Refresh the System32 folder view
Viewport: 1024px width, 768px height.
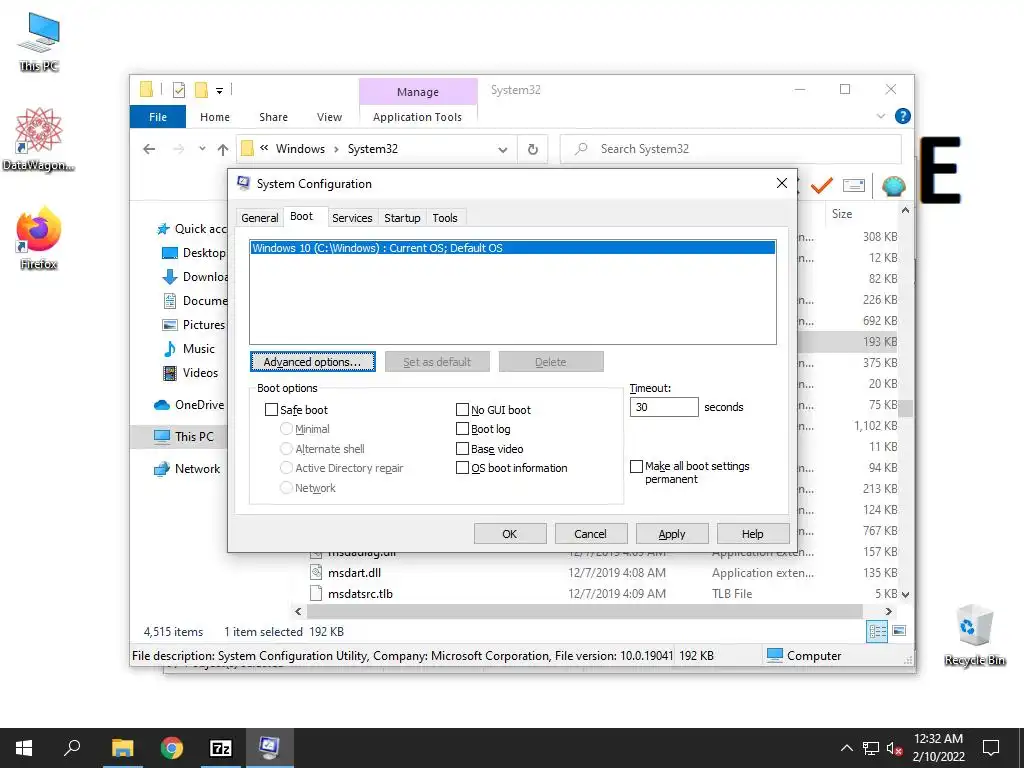(533, 150)
